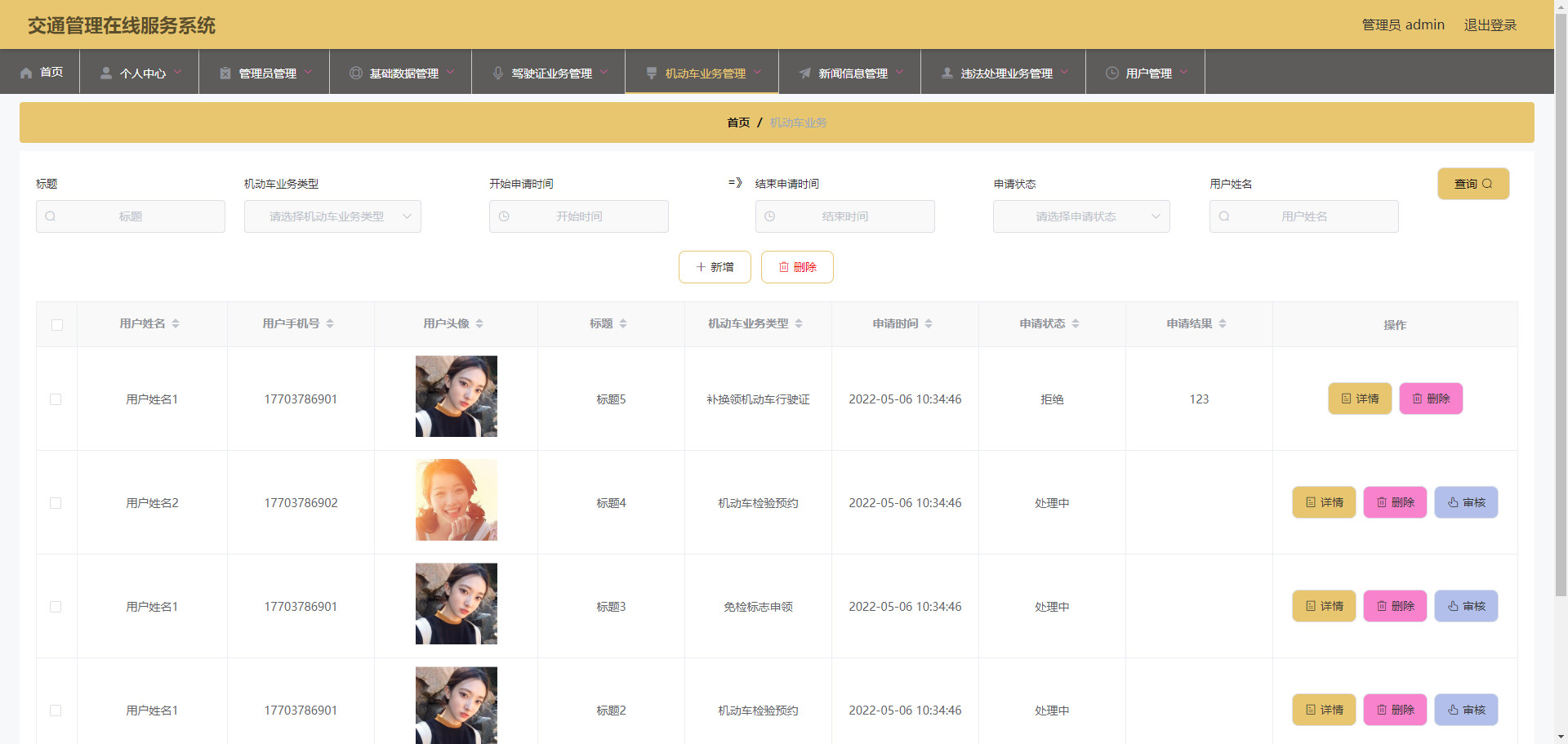Click the circular icon beside 基础数据管理
The image size is (1568, 744).
pyautogui.click(x=356, y=73)
